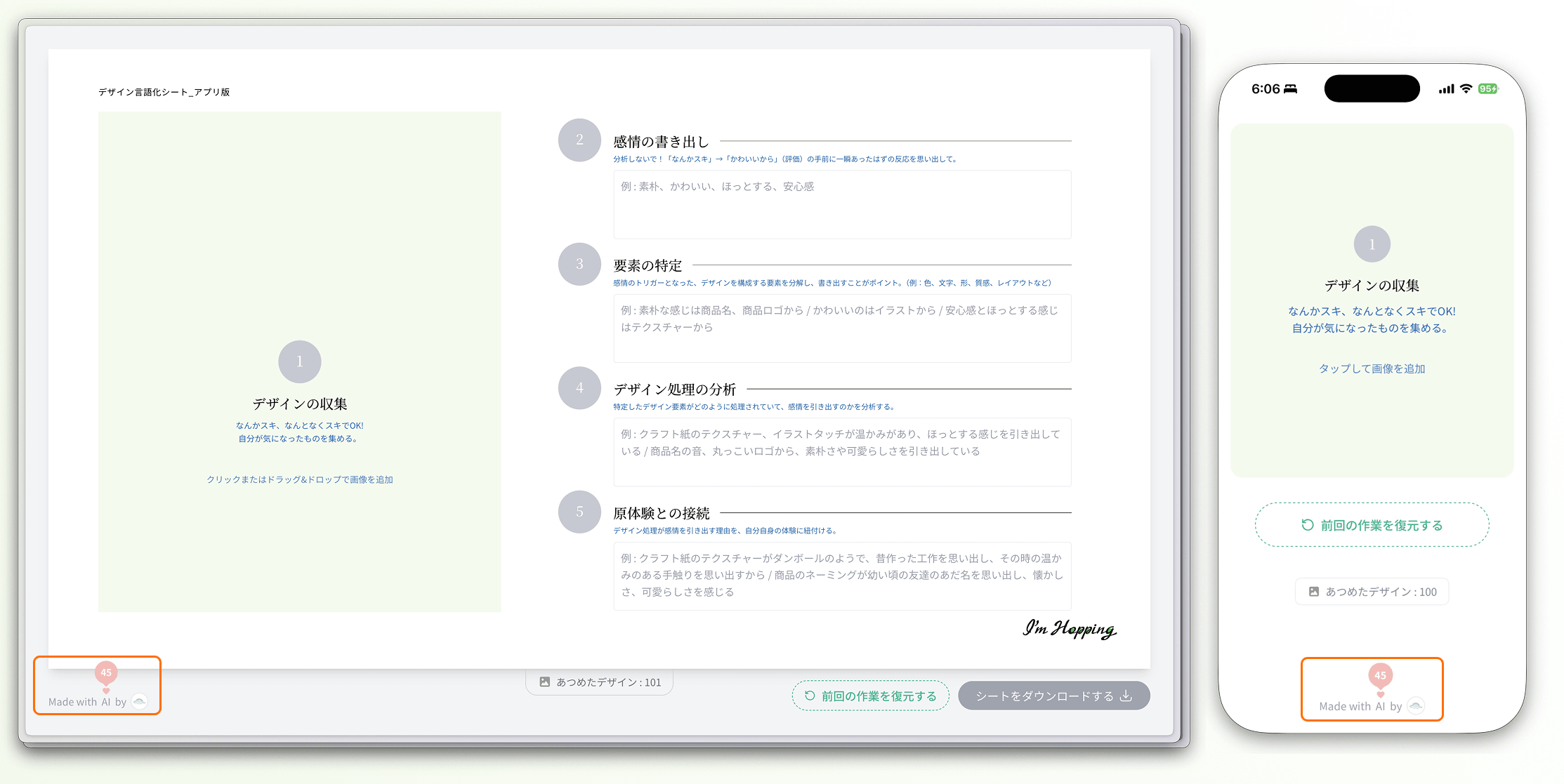This screenshot has width=1564, height=784.
Task: Tap the 95% battery indicator on the phone
Action: click(1489, 88)
